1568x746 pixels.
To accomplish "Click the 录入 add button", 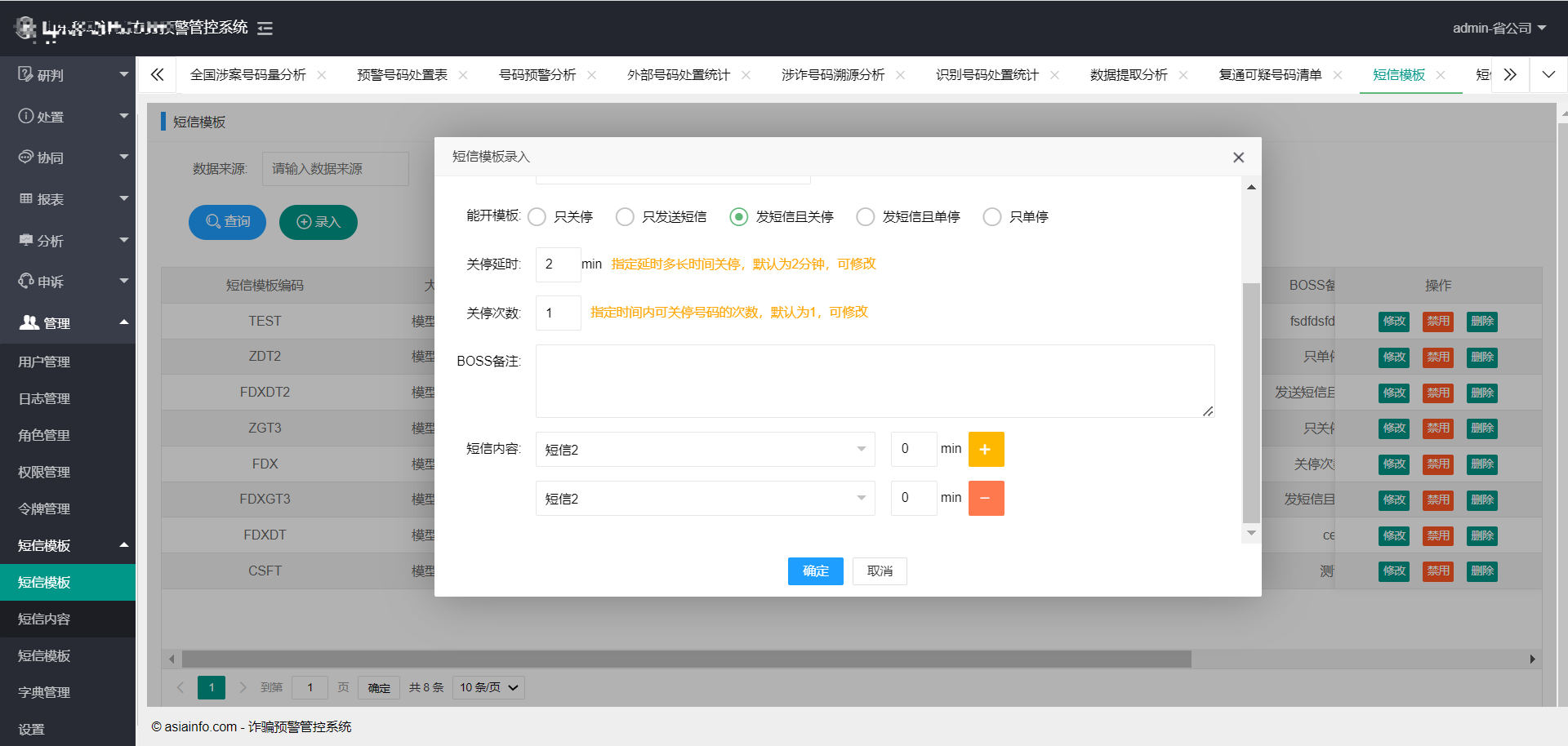I will 318,222.
